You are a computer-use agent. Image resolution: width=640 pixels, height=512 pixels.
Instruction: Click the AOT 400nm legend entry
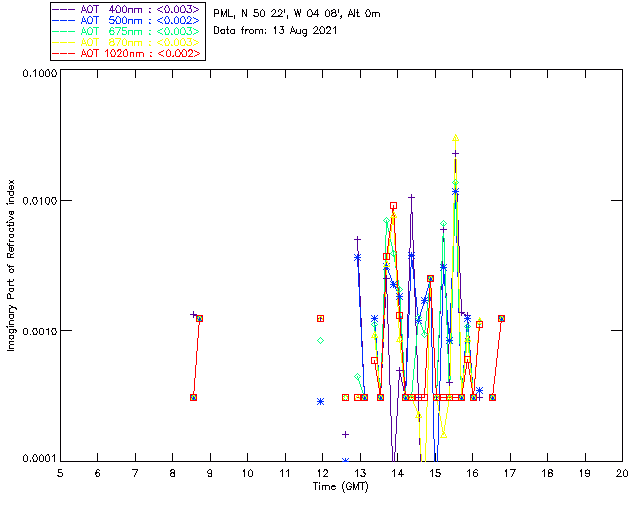pos(126,9)
